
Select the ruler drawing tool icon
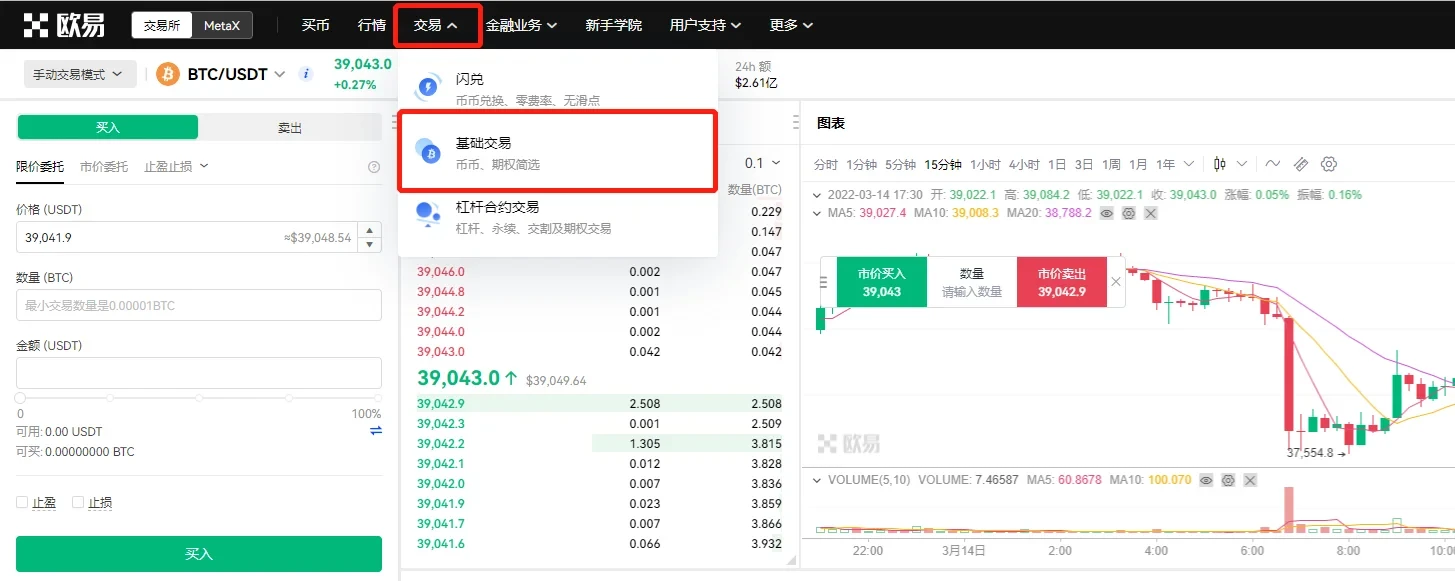[1301, 164]
